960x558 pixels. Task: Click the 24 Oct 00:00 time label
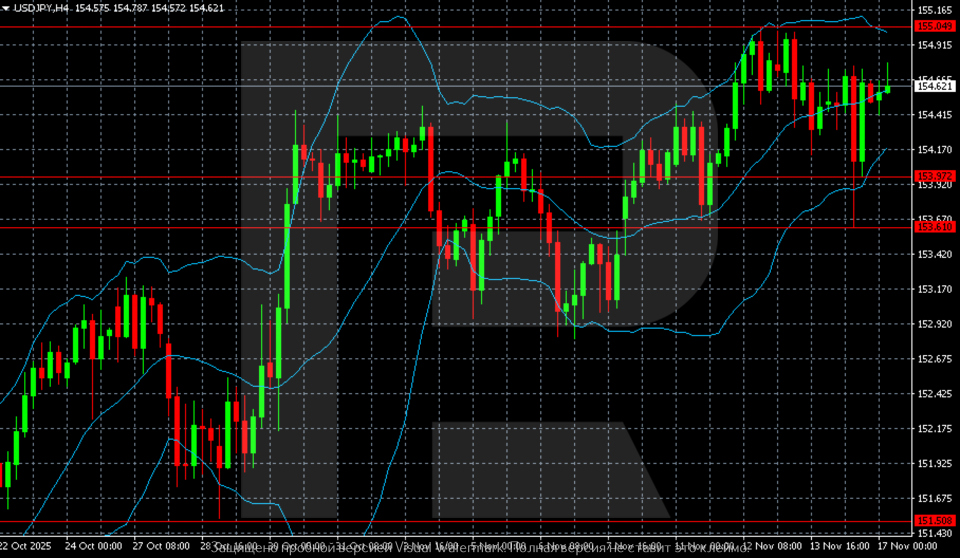tap(93, 548)
